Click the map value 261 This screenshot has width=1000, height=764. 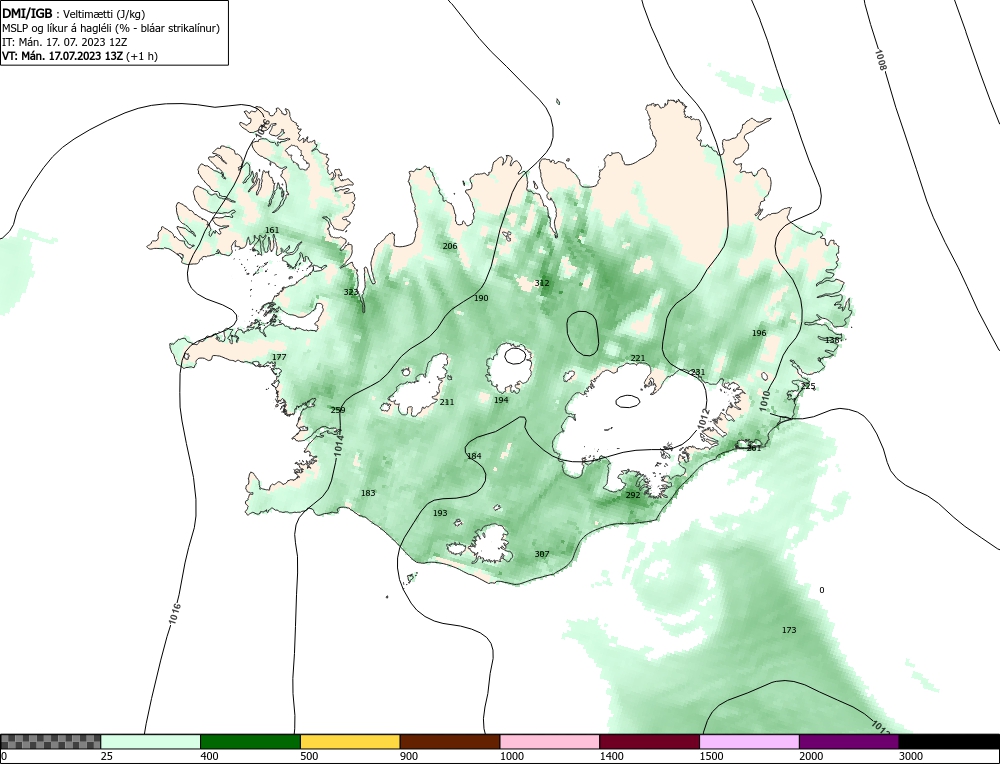point(754,448)
